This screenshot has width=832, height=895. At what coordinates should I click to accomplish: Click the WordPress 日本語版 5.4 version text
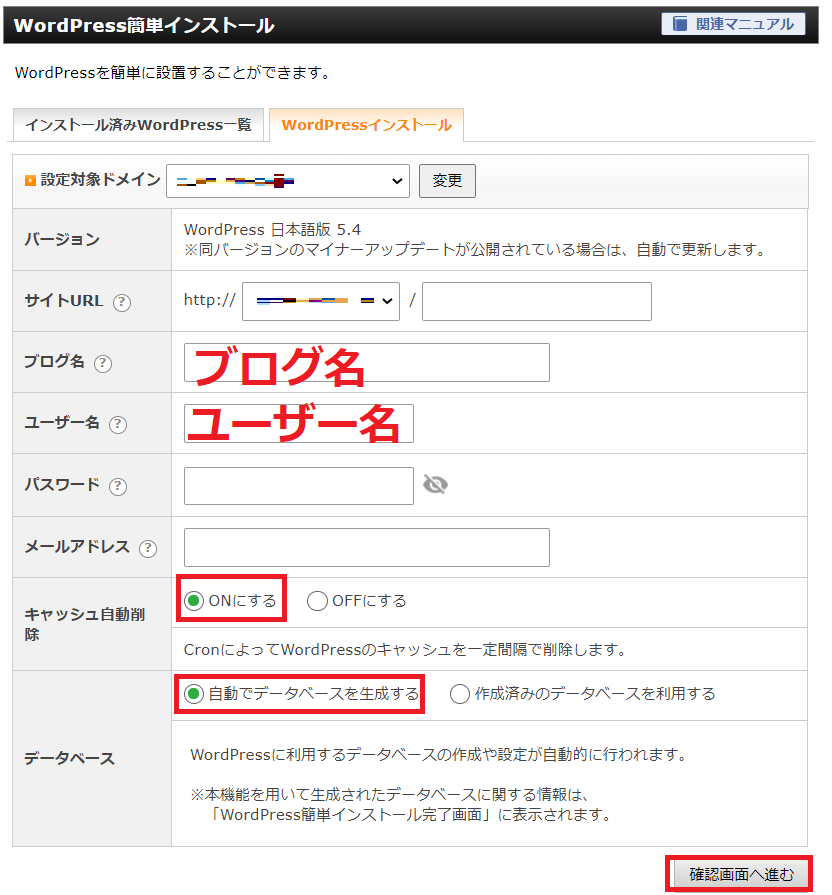(x=272, y=229)
